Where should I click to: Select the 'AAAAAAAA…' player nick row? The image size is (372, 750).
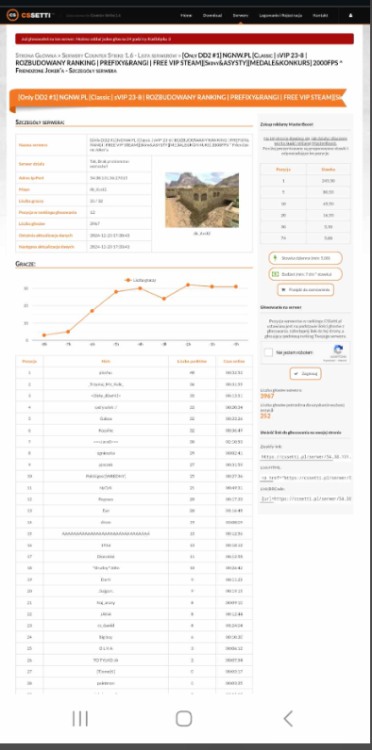click(x=106, y=533)
